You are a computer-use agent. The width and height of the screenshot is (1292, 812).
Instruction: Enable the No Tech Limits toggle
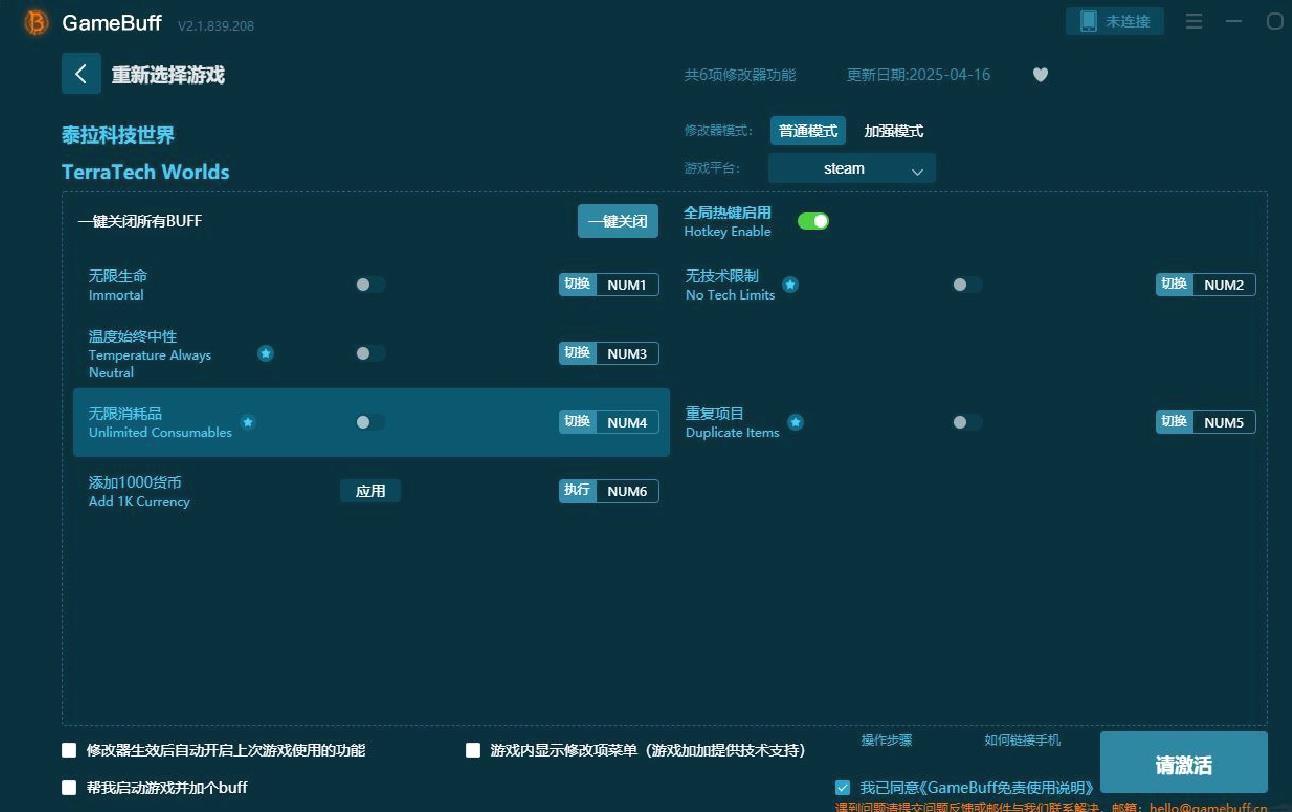pos(967,285)
